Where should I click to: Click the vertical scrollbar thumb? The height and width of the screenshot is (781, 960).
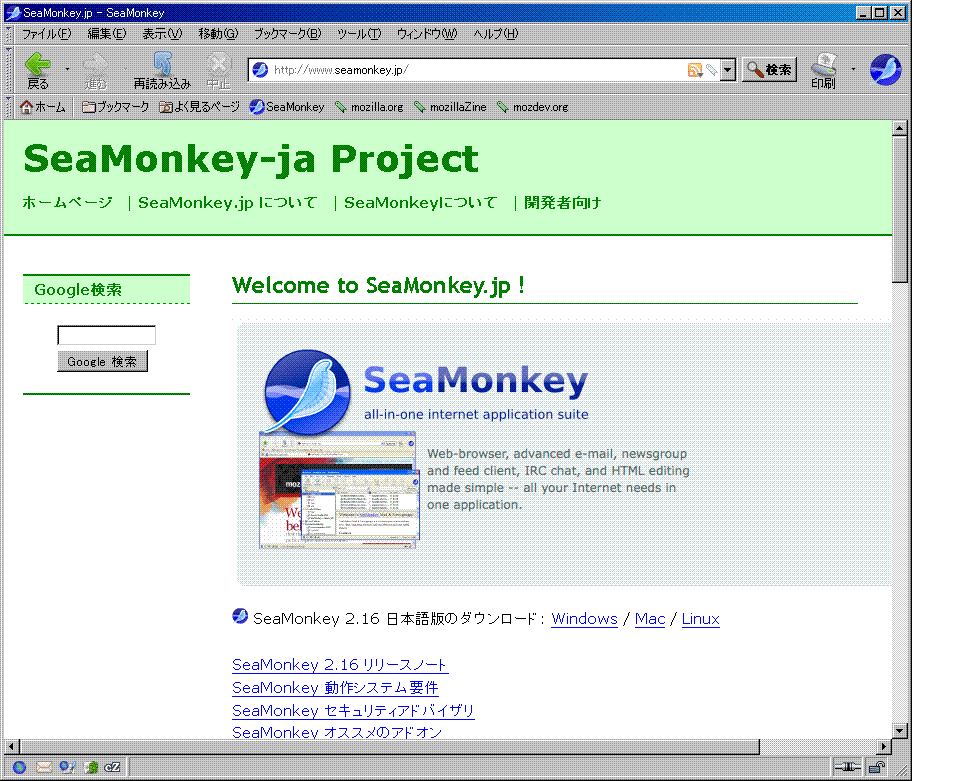click(x=899, y=209)
